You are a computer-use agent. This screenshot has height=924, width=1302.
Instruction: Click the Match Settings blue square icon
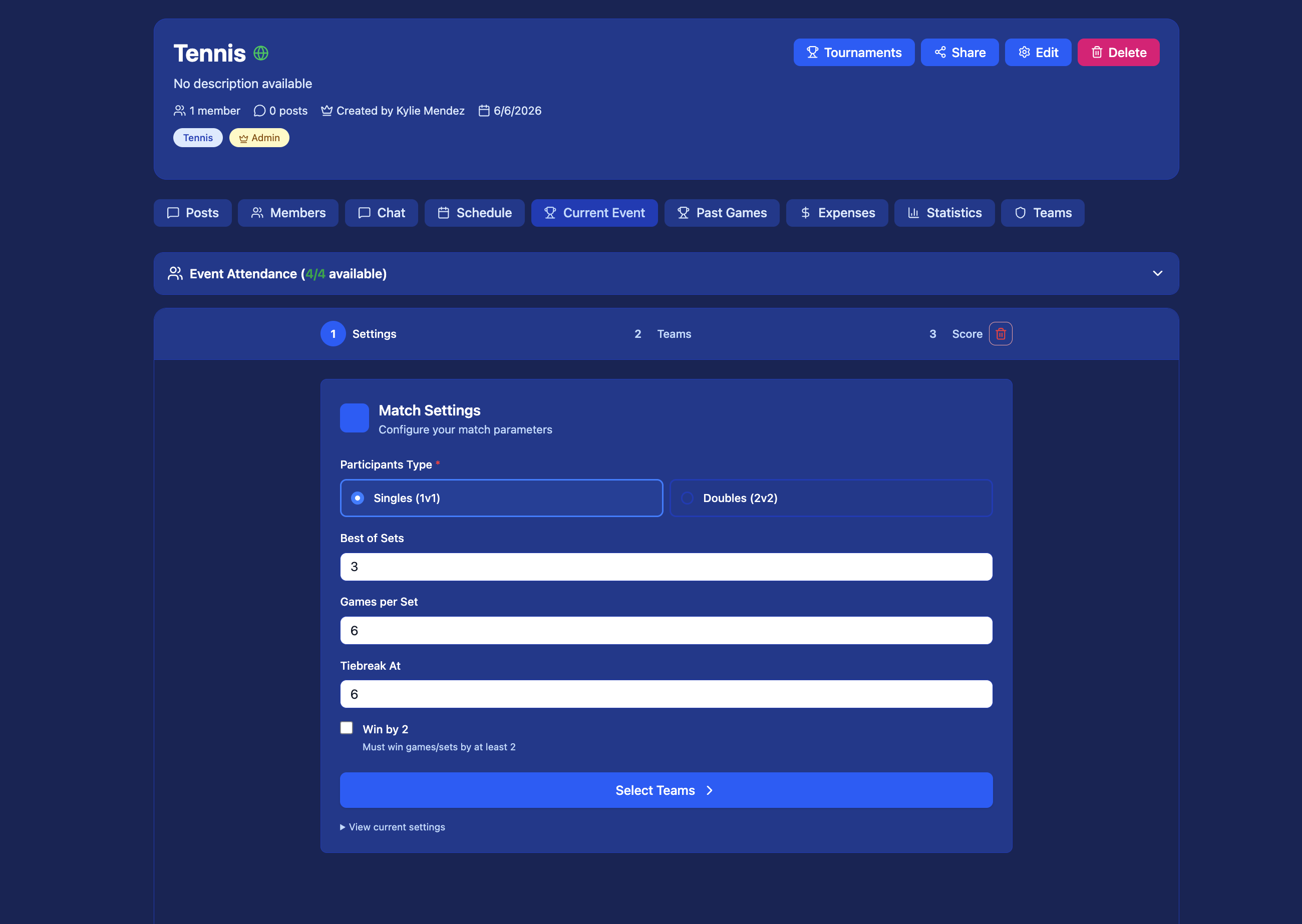tap(355, 418)
